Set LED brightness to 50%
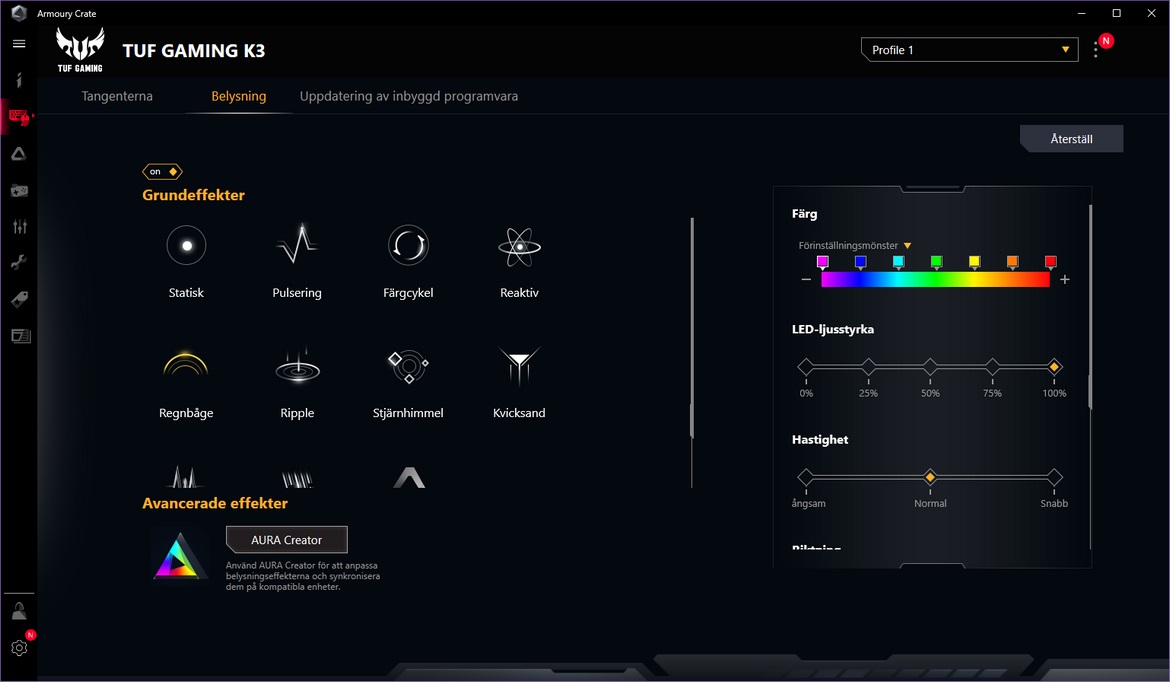Screen dimensions: 1170x682 [930, 366]
